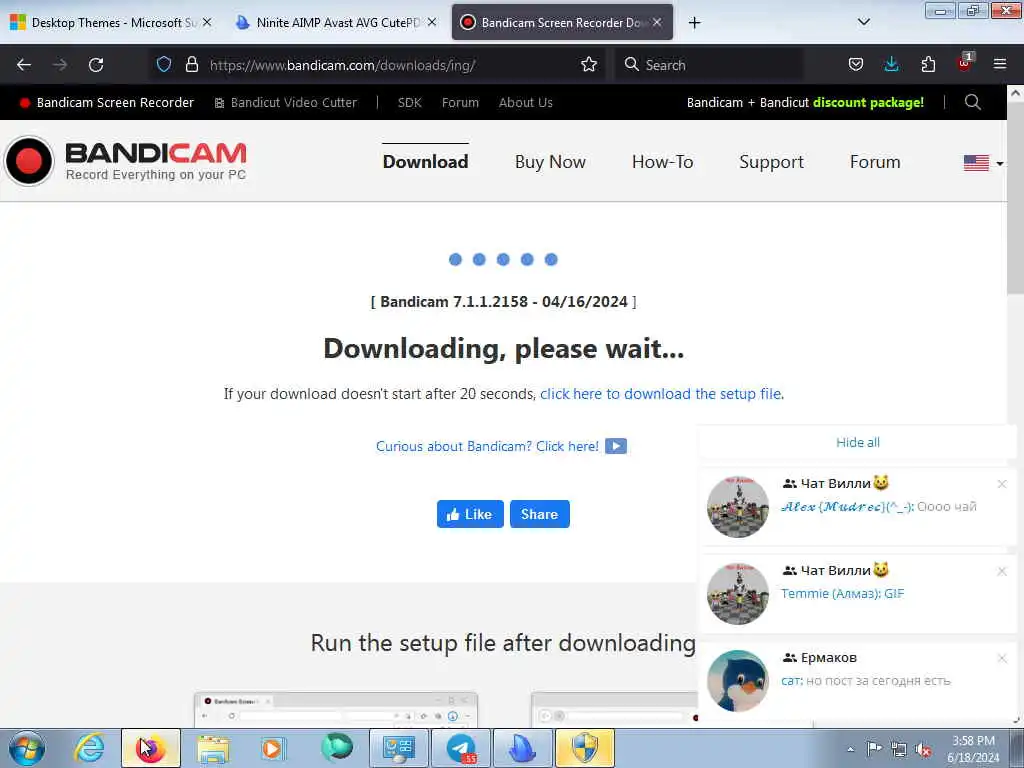Show hidden tray icons arrow
This screenshot has width=1024, height=768.
pyautogui.click(x=850, y=749)
